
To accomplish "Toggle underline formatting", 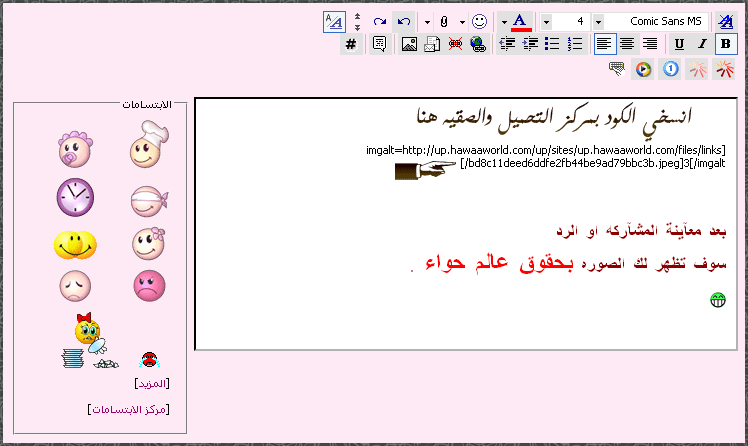I will click(679, 44).
